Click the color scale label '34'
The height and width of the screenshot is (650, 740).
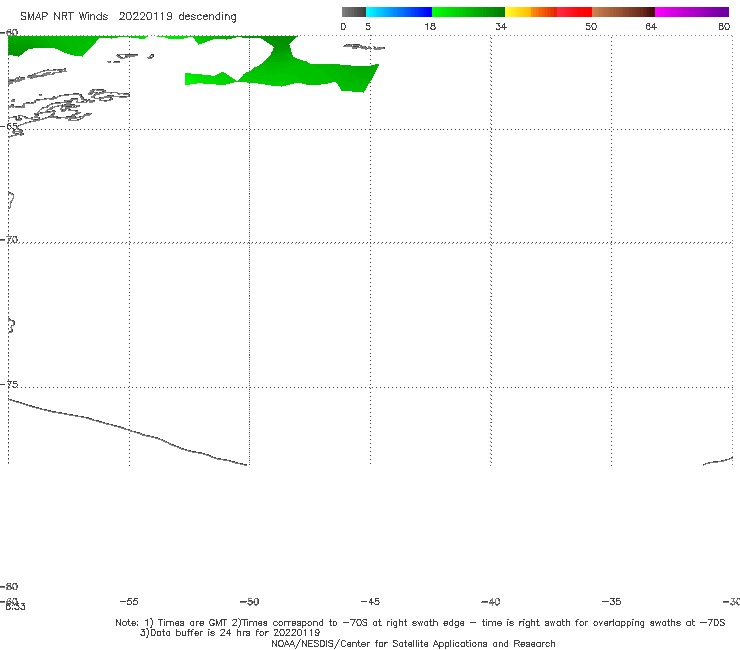501,26
